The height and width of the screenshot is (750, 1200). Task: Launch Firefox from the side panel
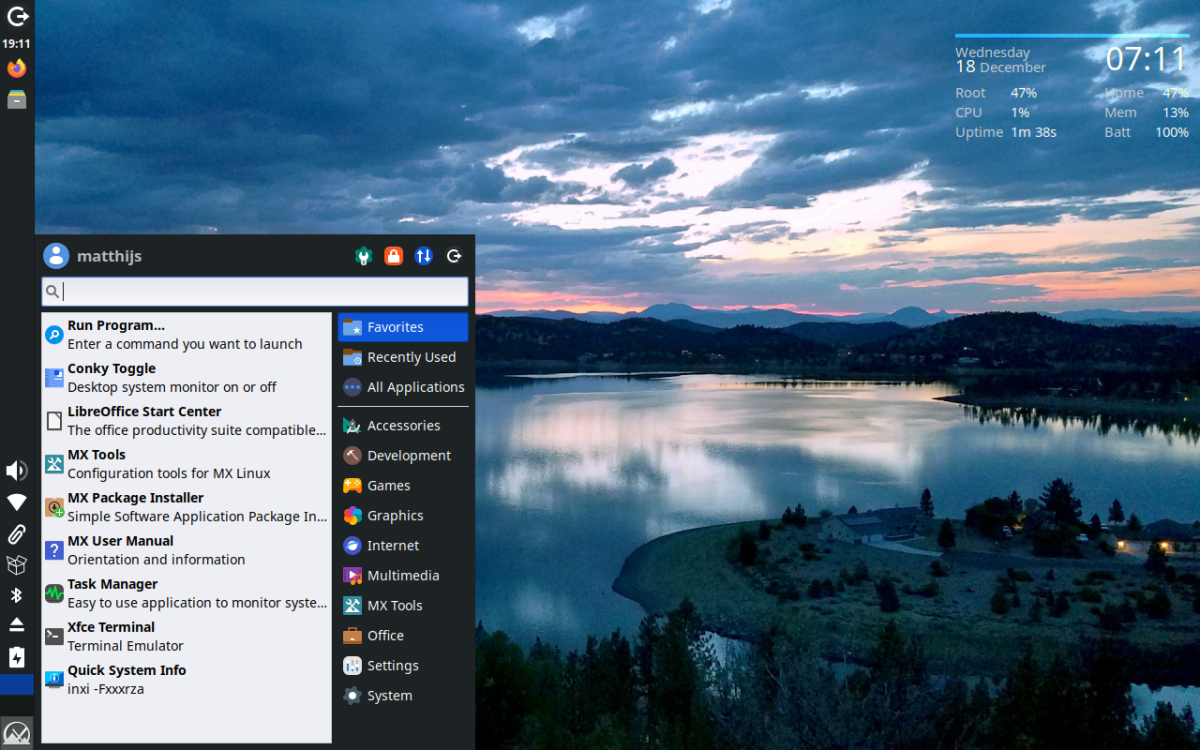[x=17, y=68]
